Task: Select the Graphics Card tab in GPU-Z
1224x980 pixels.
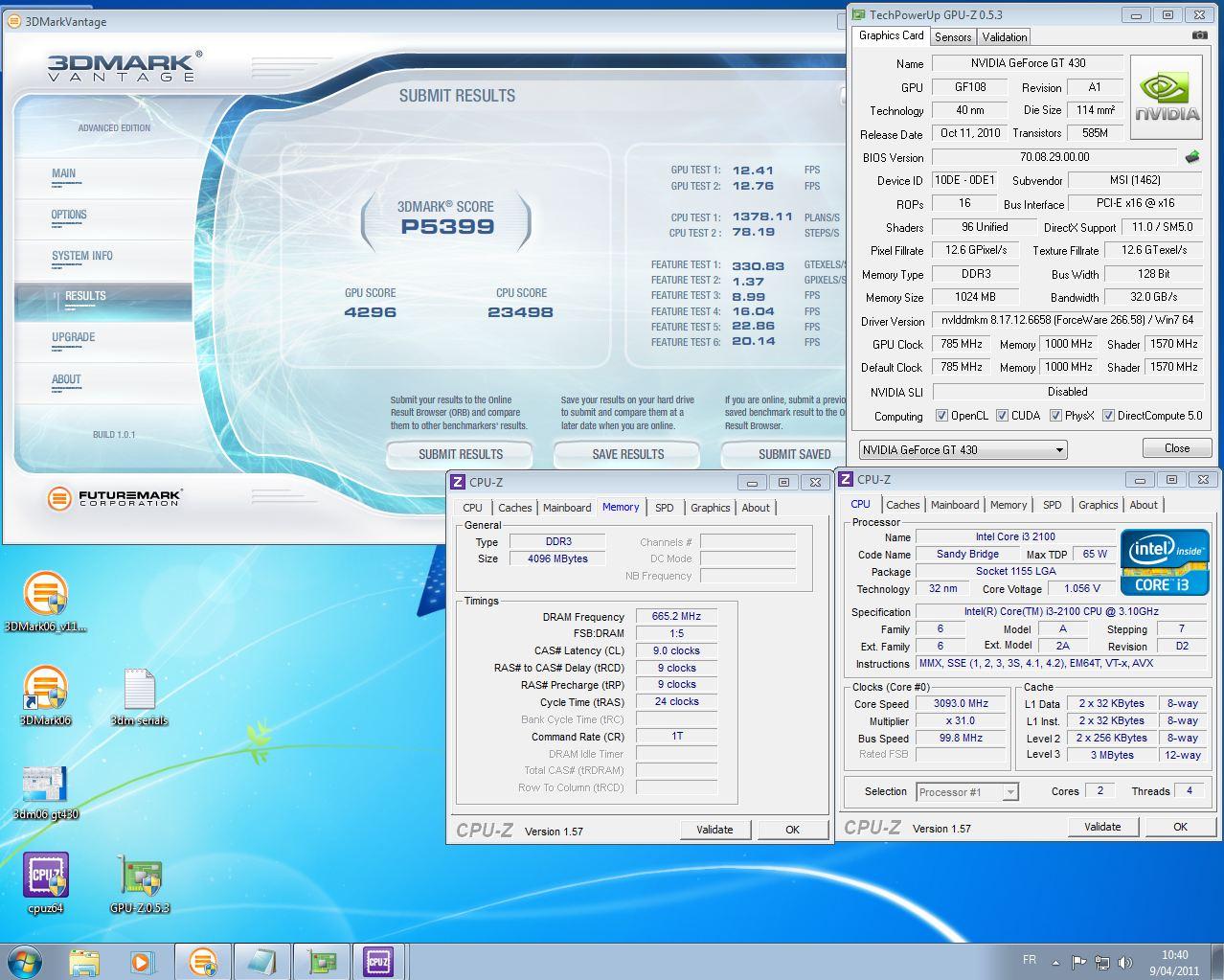Action: (891, 35)
